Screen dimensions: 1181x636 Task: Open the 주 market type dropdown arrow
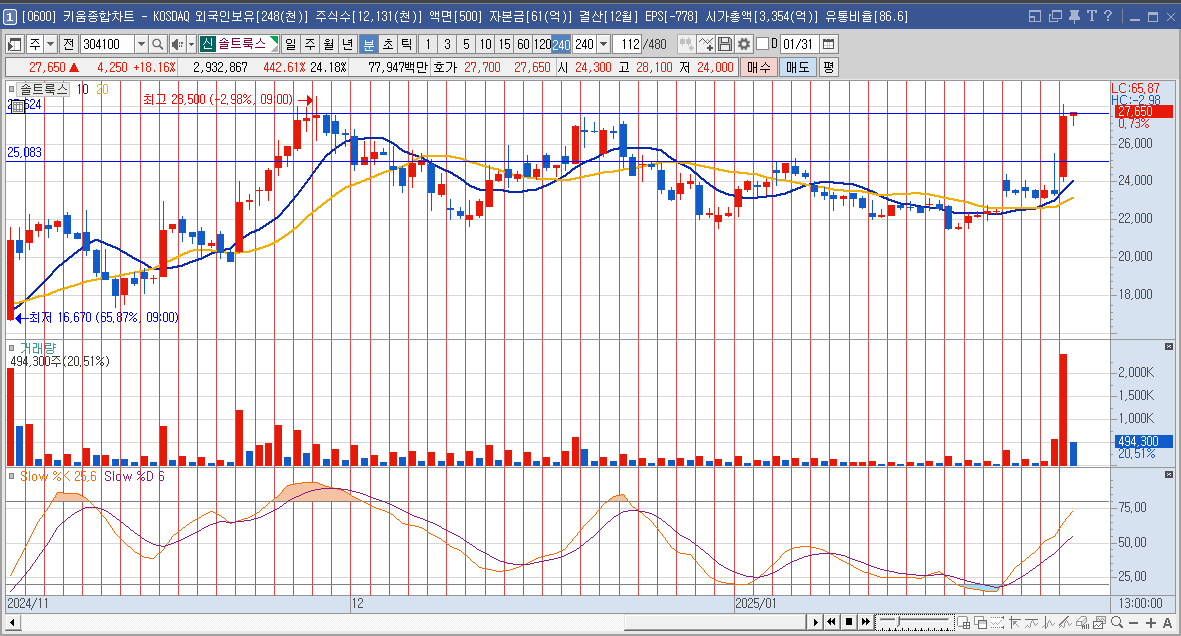50,44
